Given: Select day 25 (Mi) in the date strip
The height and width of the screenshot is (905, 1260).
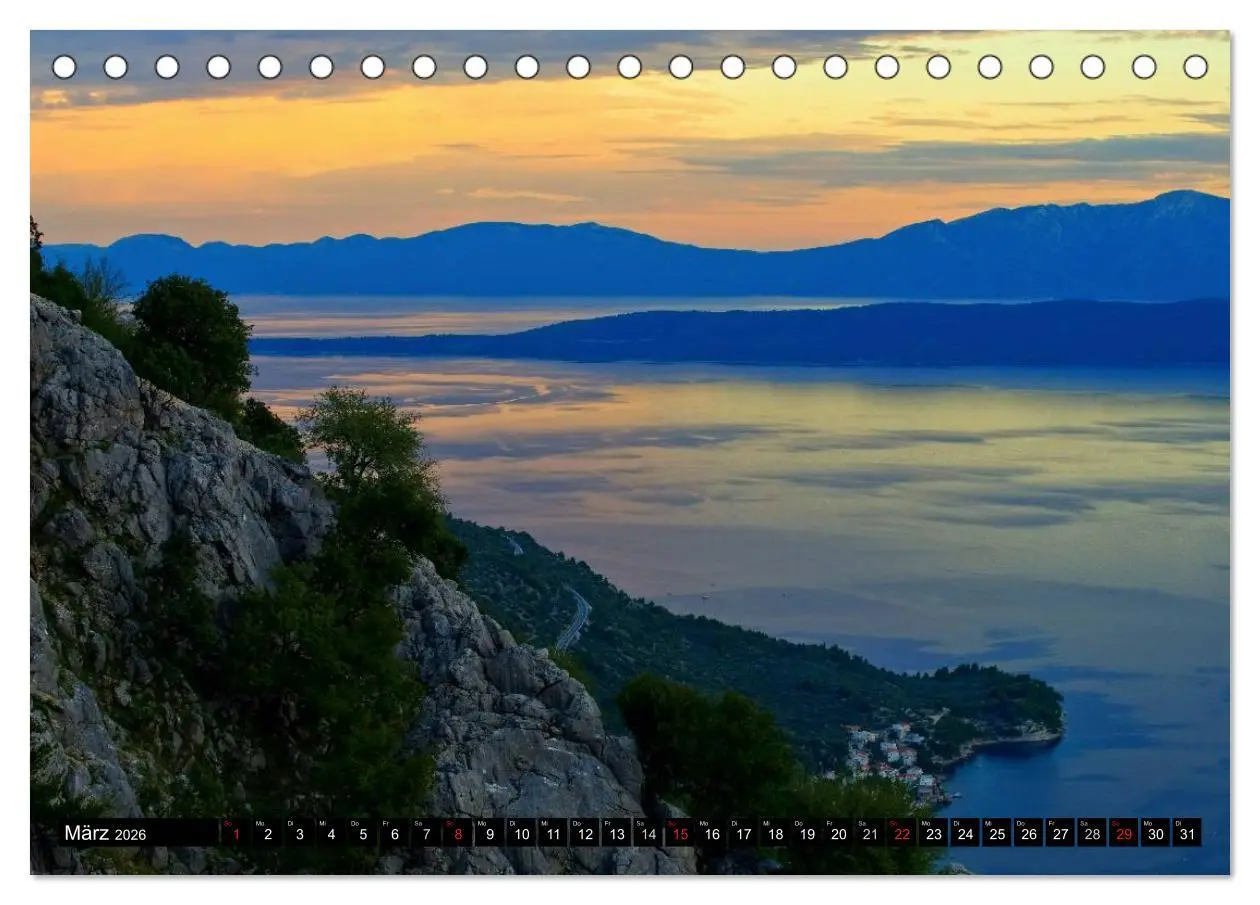Looking at the screenshot, I should 996,833.
